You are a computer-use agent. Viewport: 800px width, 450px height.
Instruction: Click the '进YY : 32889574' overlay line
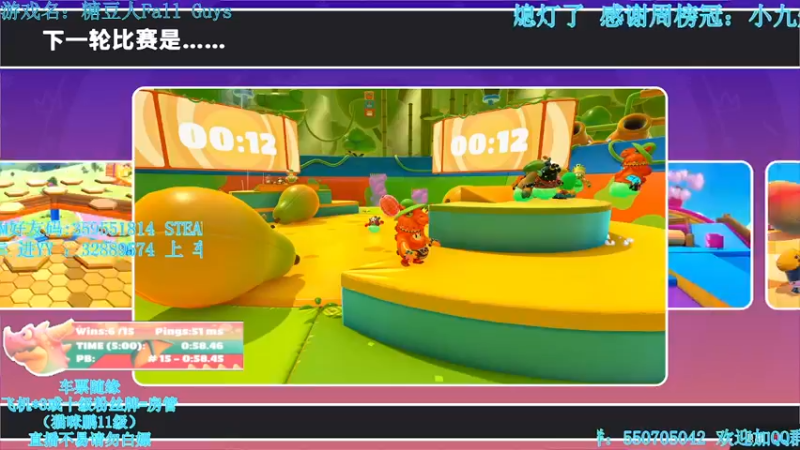point(101,249)
